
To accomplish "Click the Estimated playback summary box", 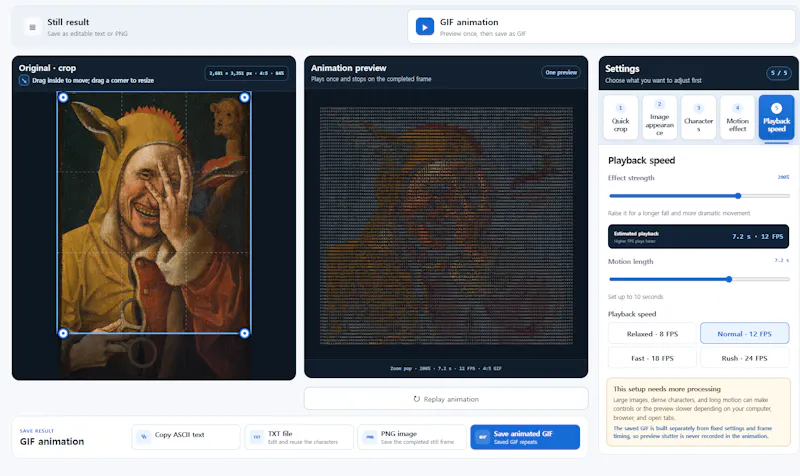I will click(x=698, y=236).
